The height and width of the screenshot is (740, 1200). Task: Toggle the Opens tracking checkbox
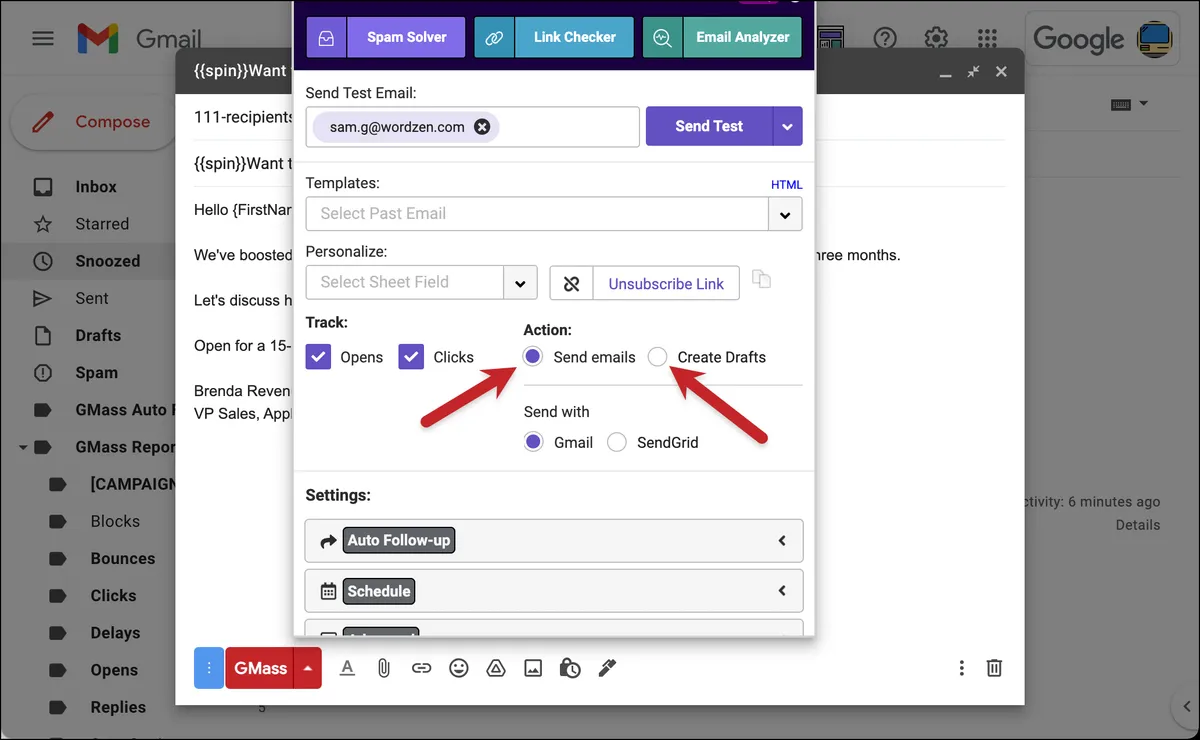click(x=319, y=357)
